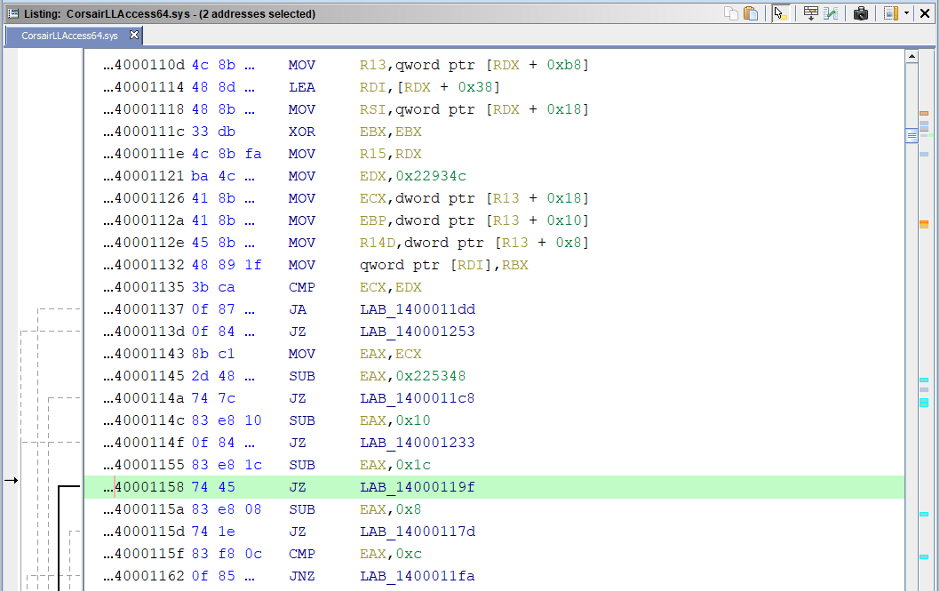Screen dimensions: 939x591
Task: Select bytes 3b ca
Action: pos(213,287)
